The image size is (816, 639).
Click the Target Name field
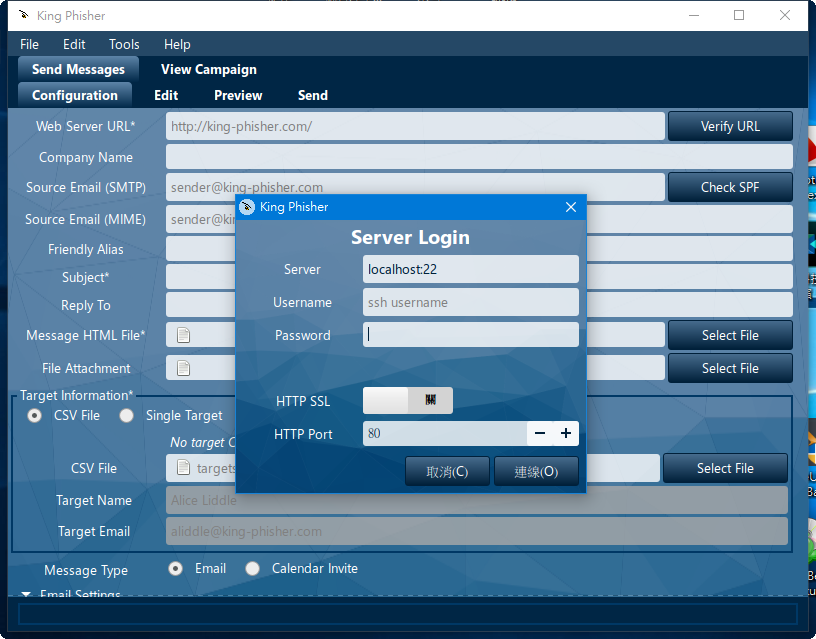point(477,500)
